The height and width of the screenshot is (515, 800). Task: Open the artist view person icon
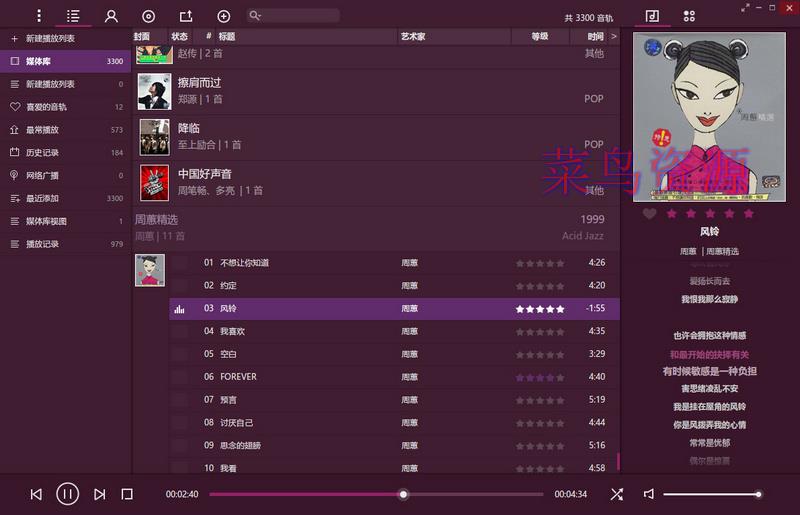[111, 16]
